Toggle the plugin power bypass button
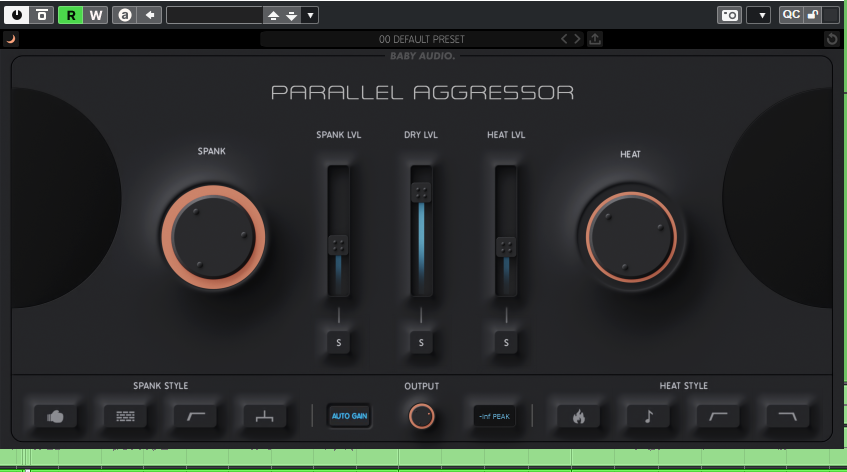 (17, 15)
